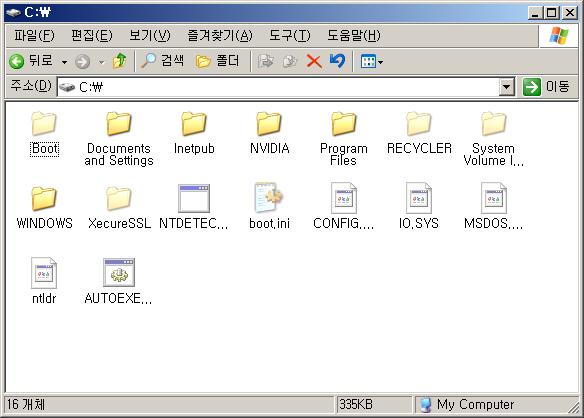Open the 도구(T) menu
Image resolution: width=584 pixels, height=418 pixels.
(290, 36)
